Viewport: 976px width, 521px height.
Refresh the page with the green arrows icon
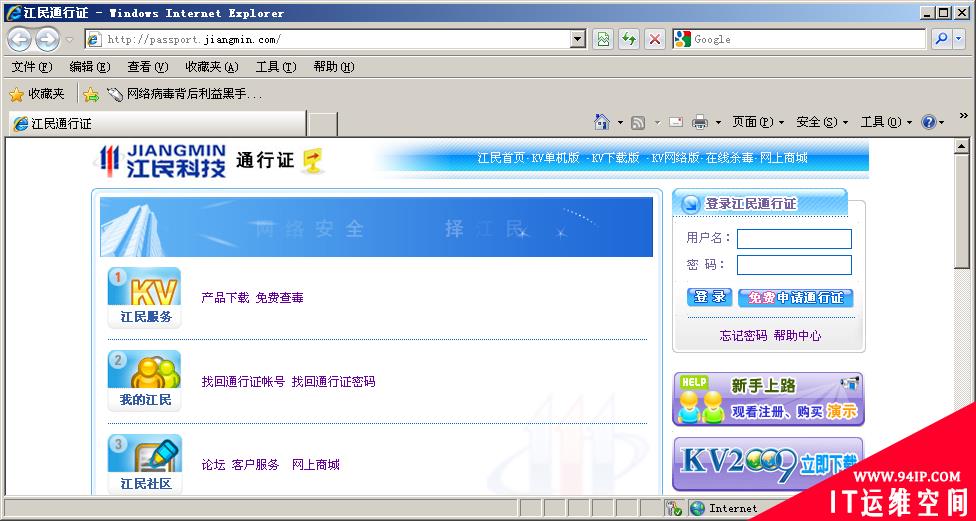click(x=629, y=39)
